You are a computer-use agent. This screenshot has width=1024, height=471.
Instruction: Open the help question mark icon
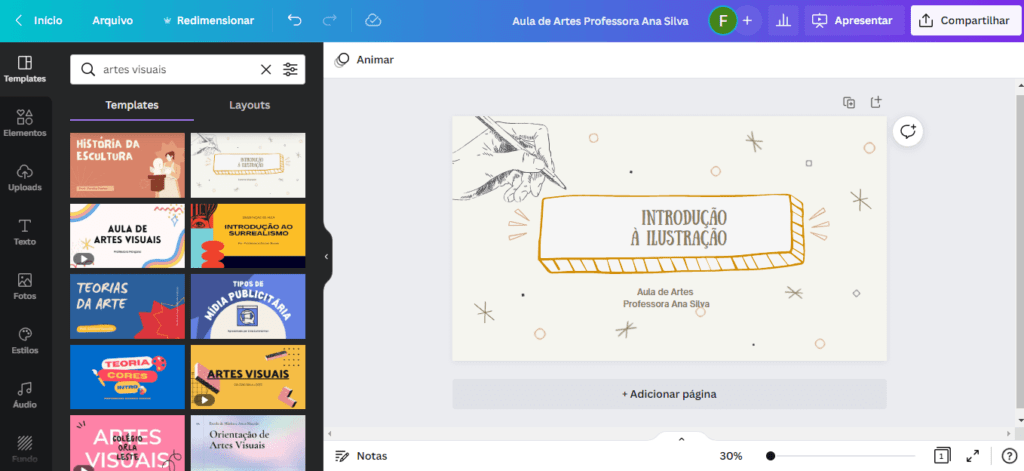1008,456
